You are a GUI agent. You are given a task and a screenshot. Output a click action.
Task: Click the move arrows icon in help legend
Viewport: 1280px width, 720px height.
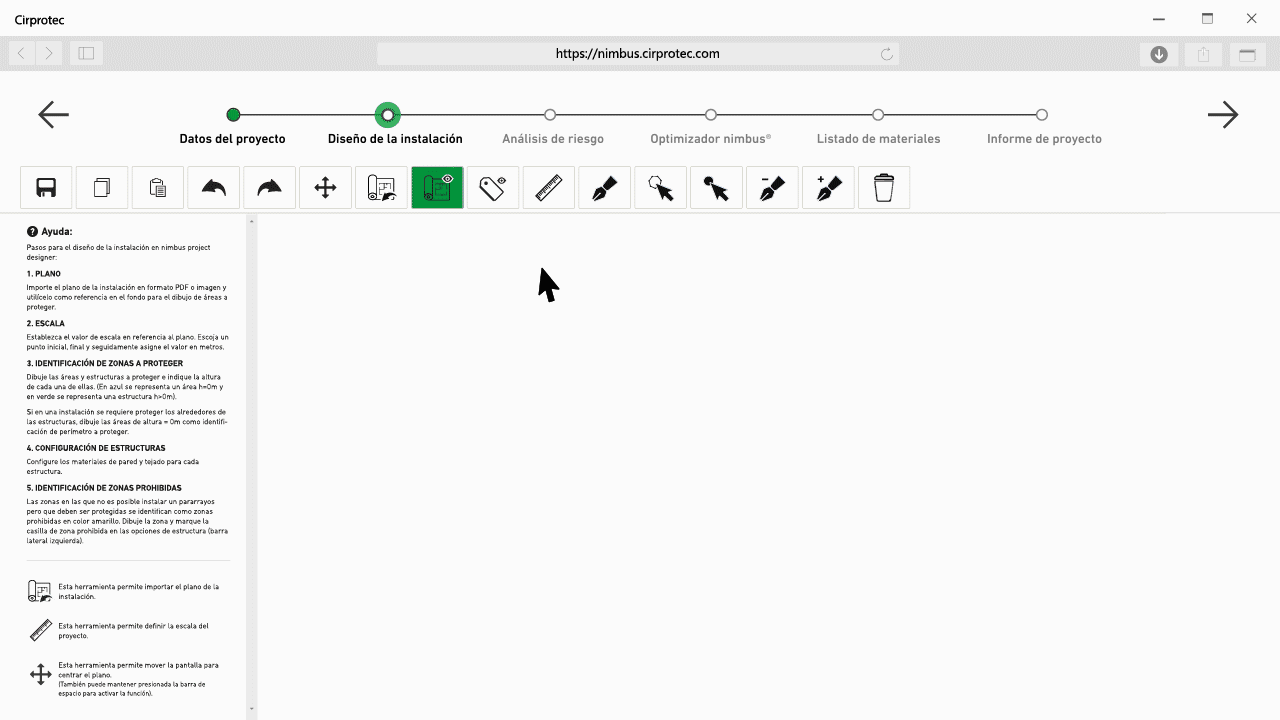coord(40,675)
